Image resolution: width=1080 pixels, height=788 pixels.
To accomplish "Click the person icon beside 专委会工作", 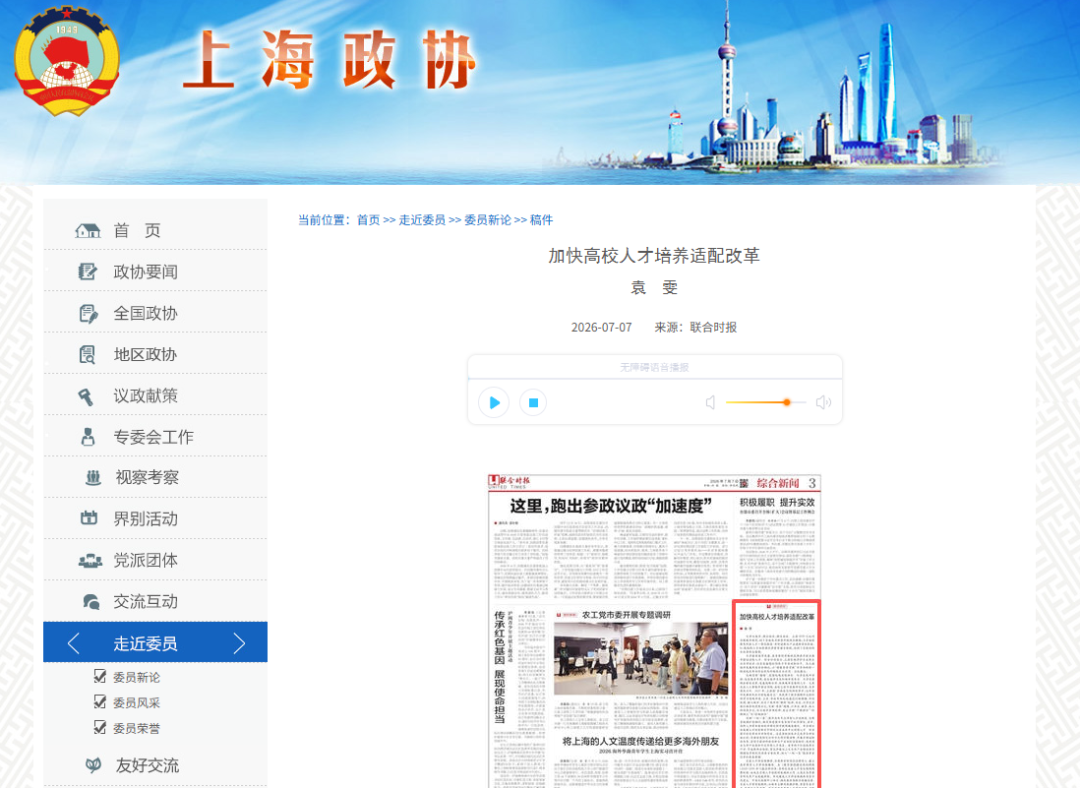I will (87, 437).
